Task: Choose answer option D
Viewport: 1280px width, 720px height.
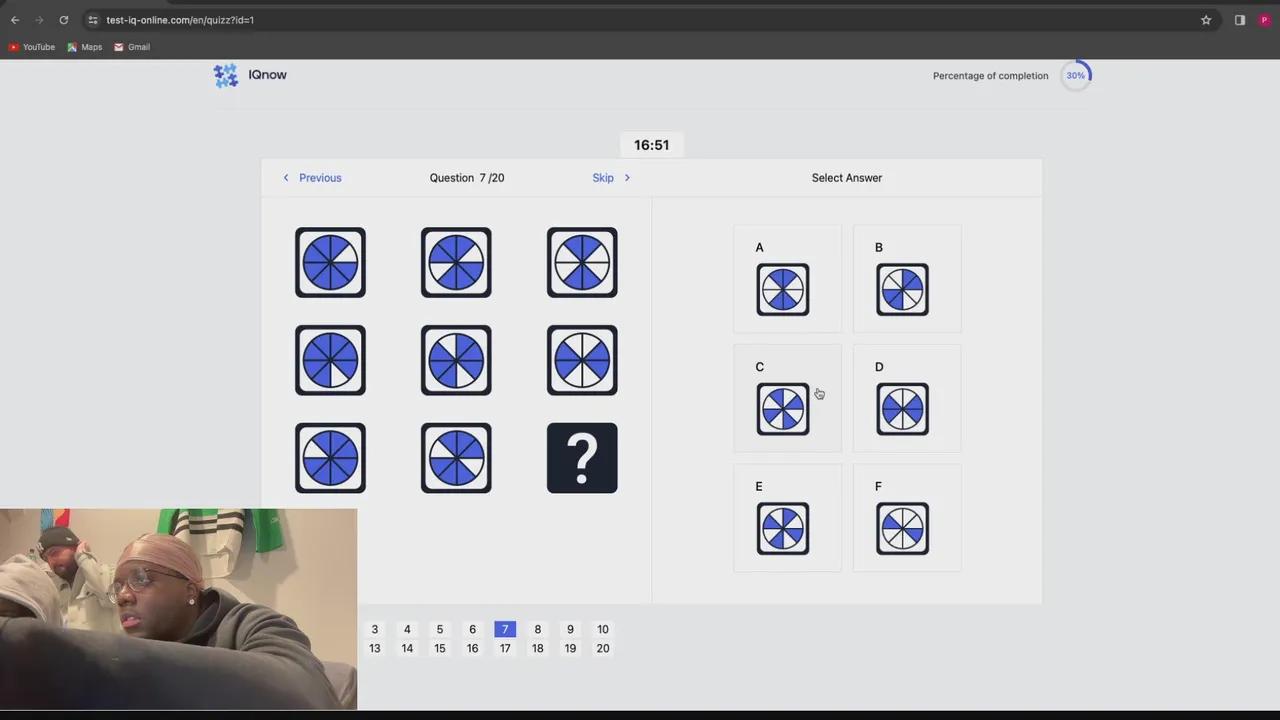Action: click(x=907, y=398)
